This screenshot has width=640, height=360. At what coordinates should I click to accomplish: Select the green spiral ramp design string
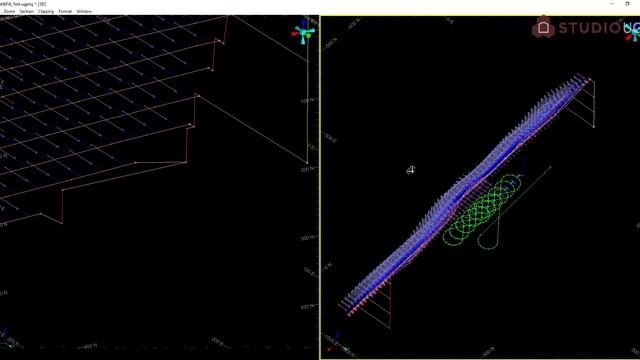tap(482, 211)
